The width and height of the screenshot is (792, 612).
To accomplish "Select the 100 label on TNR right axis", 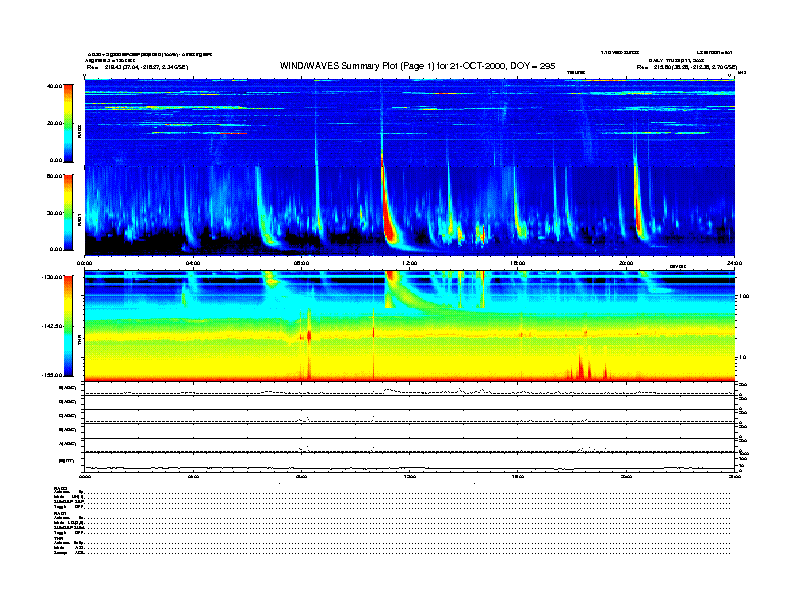I will (x=744, y=296).
